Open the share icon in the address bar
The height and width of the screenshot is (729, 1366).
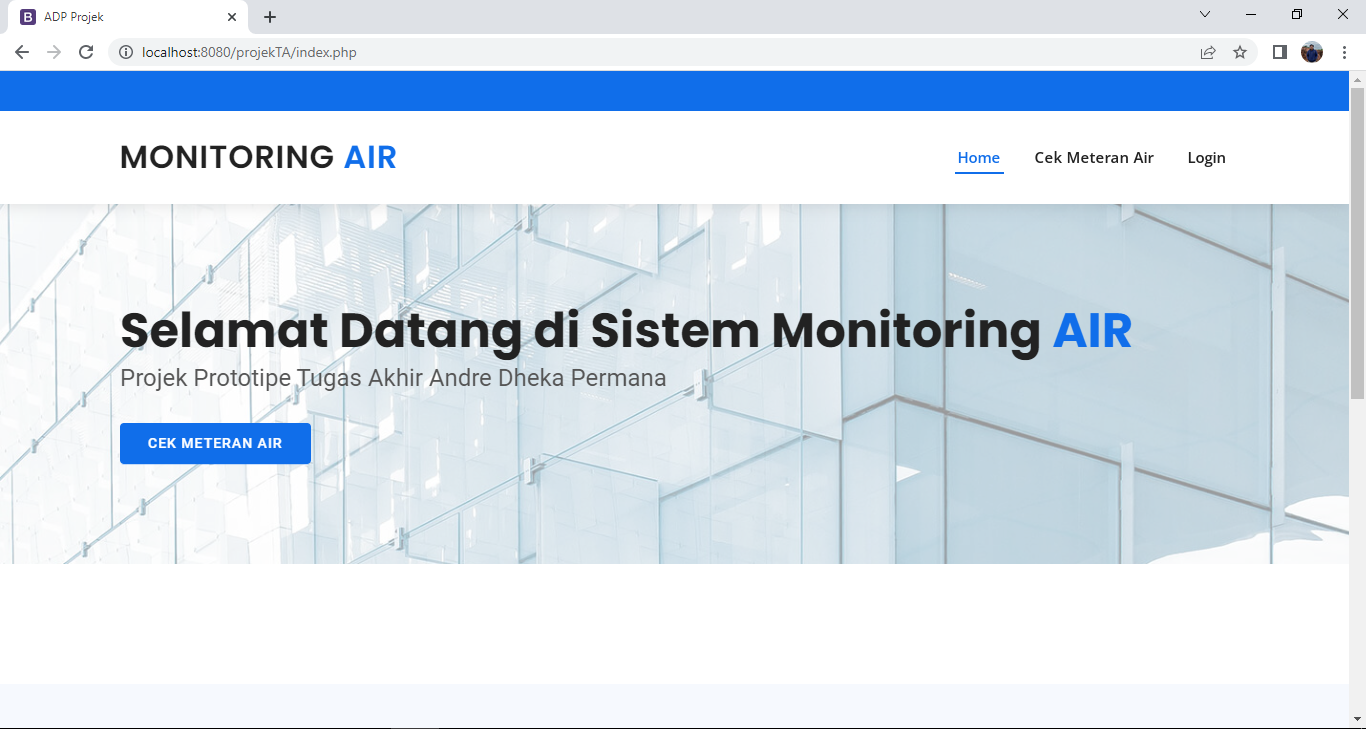[x=1207, y=51]
